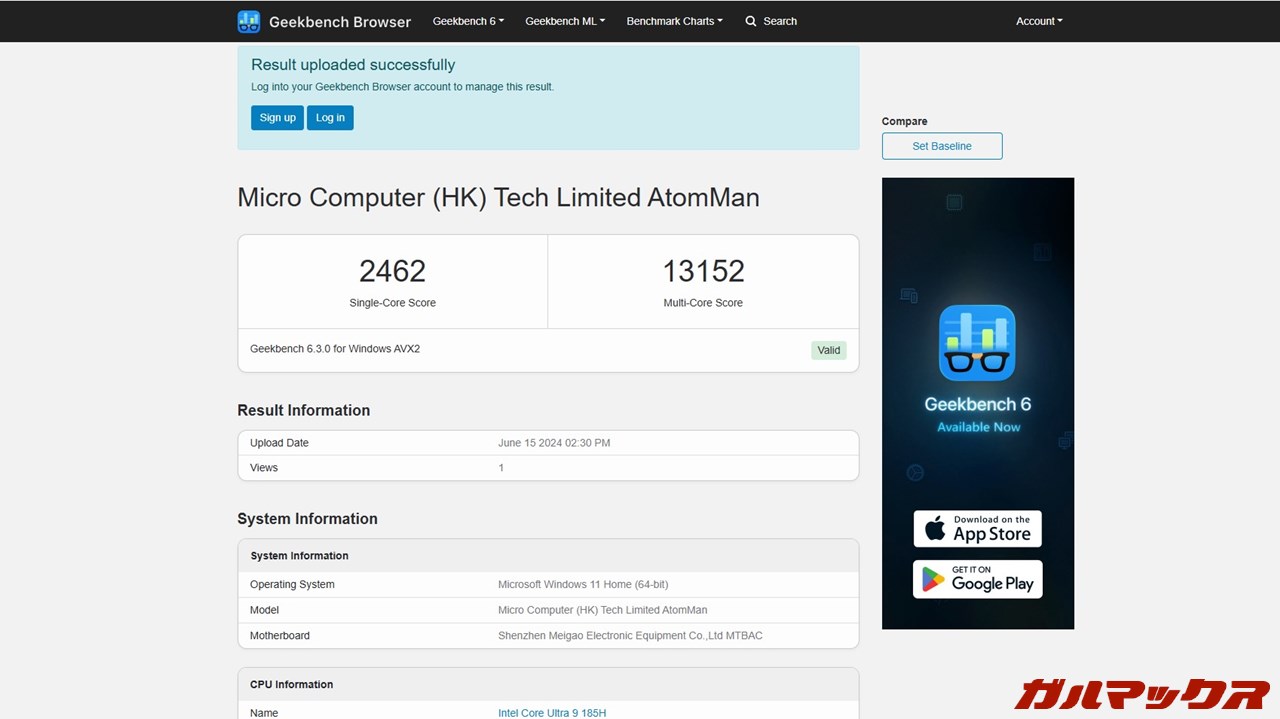
Task: Click the single-core score 2462
Action: [392, 271]
